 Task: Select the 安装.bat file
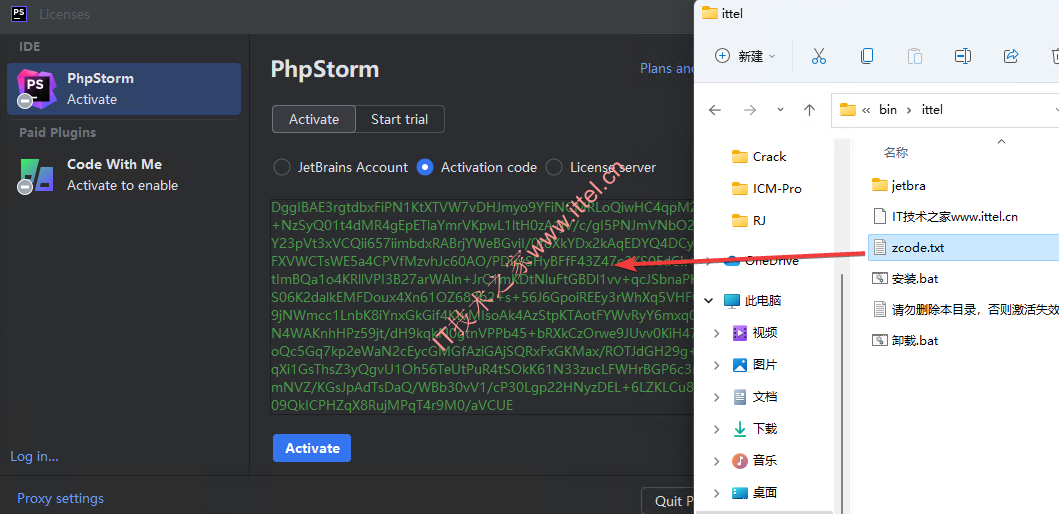[906, 279]
